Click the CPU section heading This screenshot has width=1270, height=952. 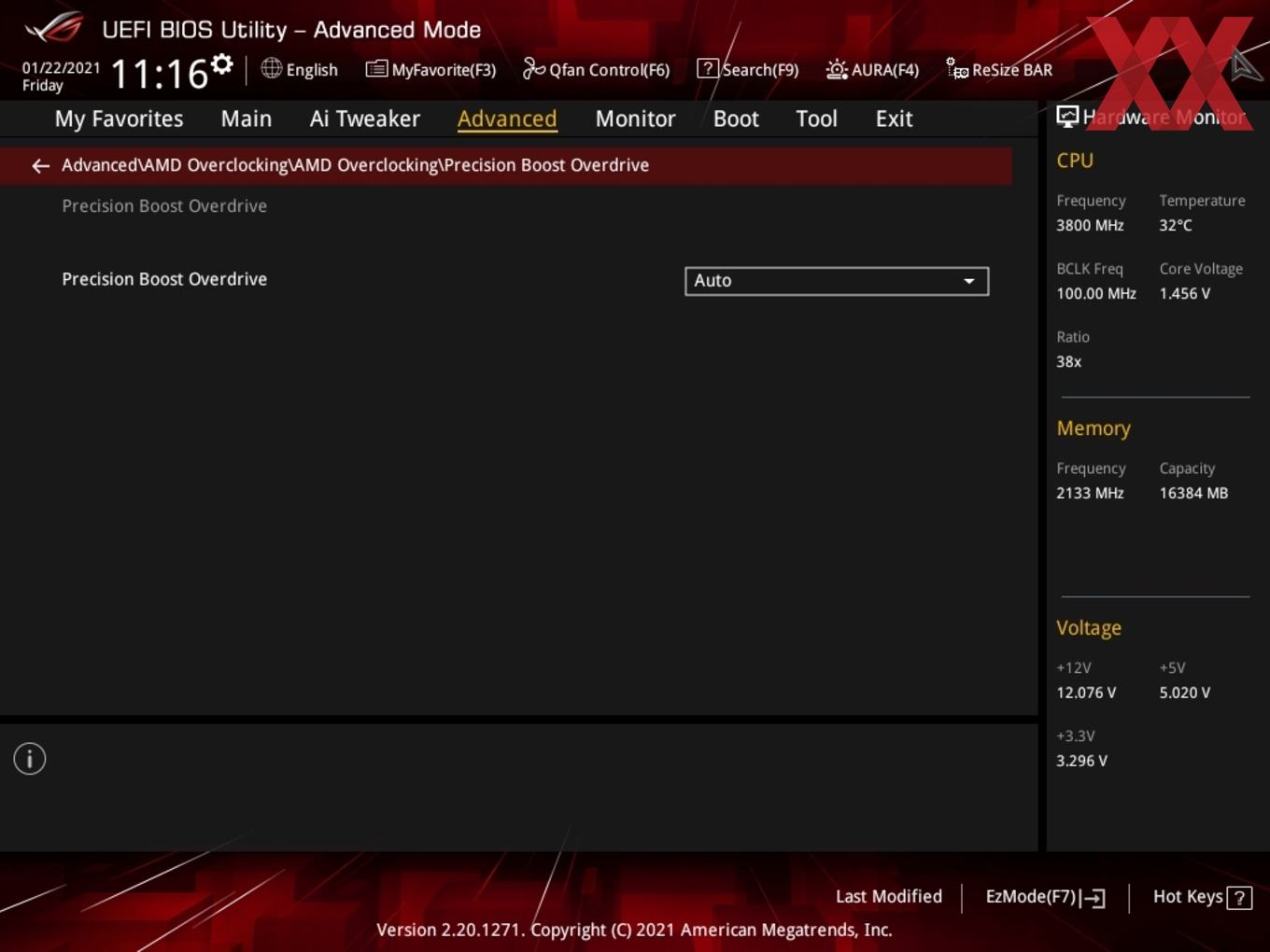[1075, 161]
